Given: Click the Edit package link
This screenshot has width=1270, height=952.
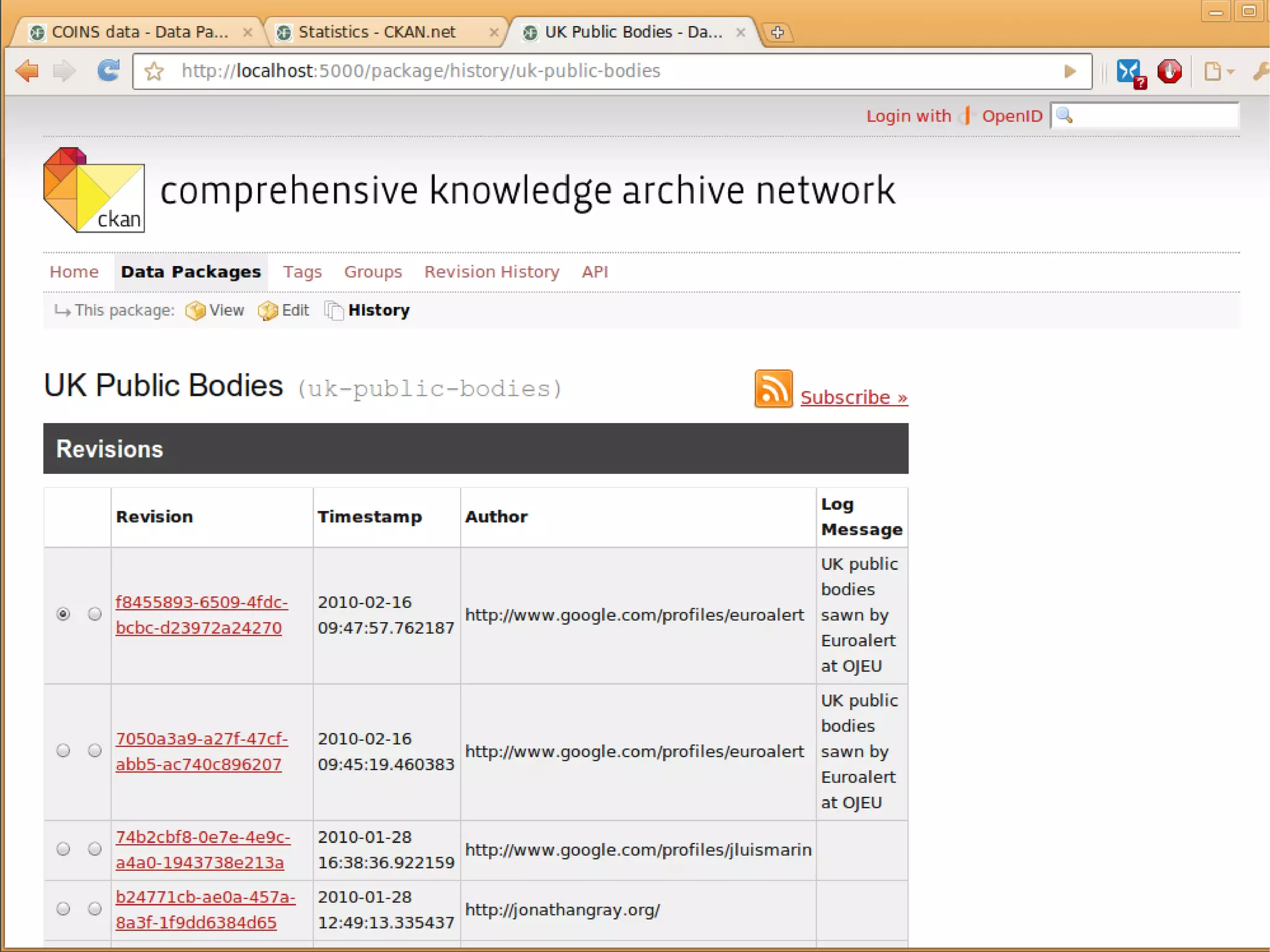Looking at the screenshot, I should coord(295,310).
